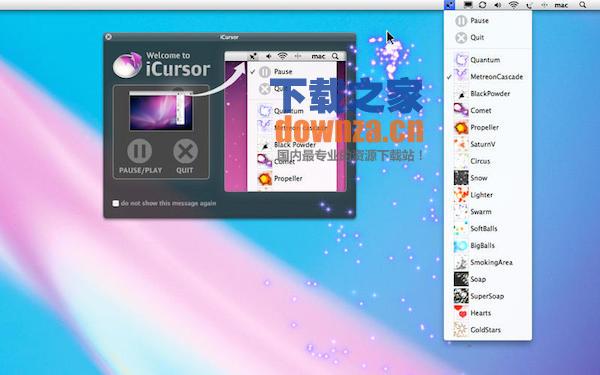The width and height of the screenshot is (600, 375).
Task: Select the SaturnV cursor effect
Action: [488, 144]
